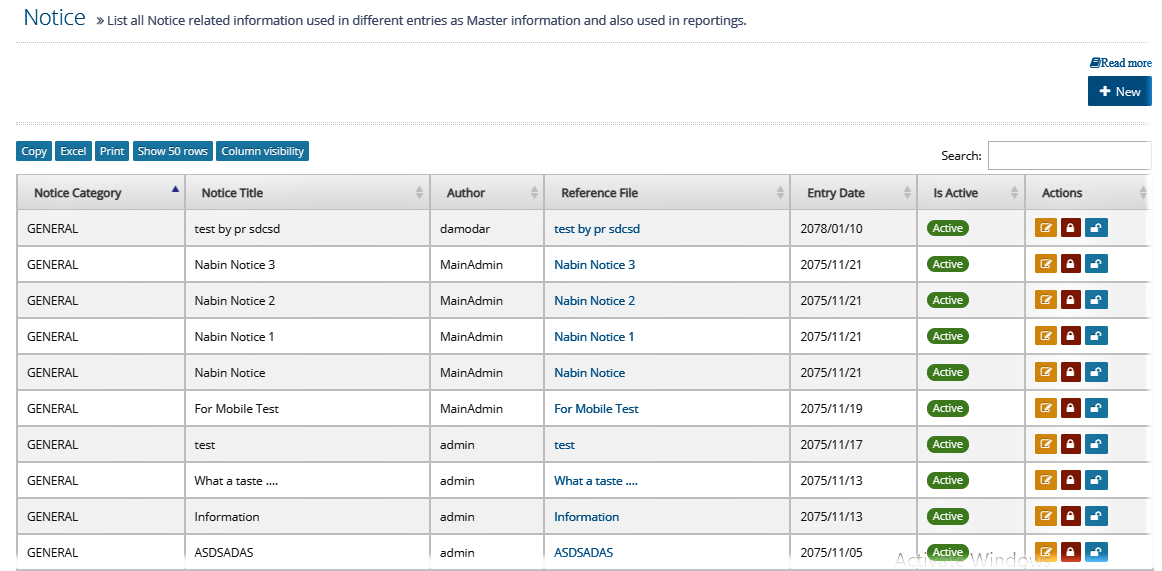Open Column visibility options
Screen dimensions: 1162x571
[x=262, y=151]
